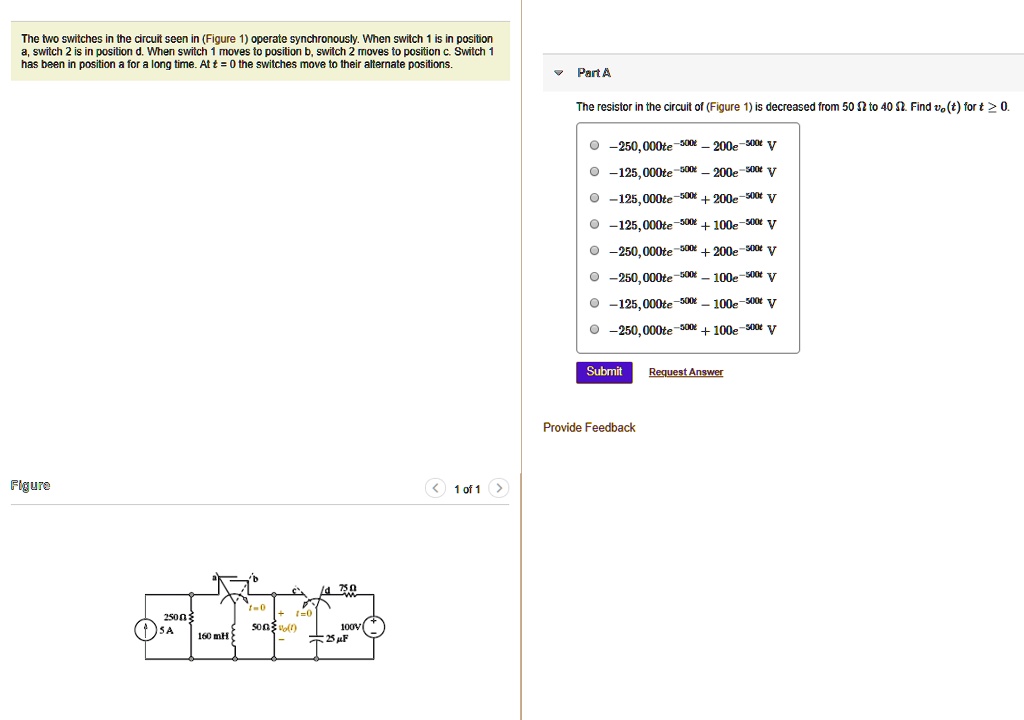Click the previous figure navigation arrow
Viewport: 1024px width, 720px height.
(x=435, y=488)
